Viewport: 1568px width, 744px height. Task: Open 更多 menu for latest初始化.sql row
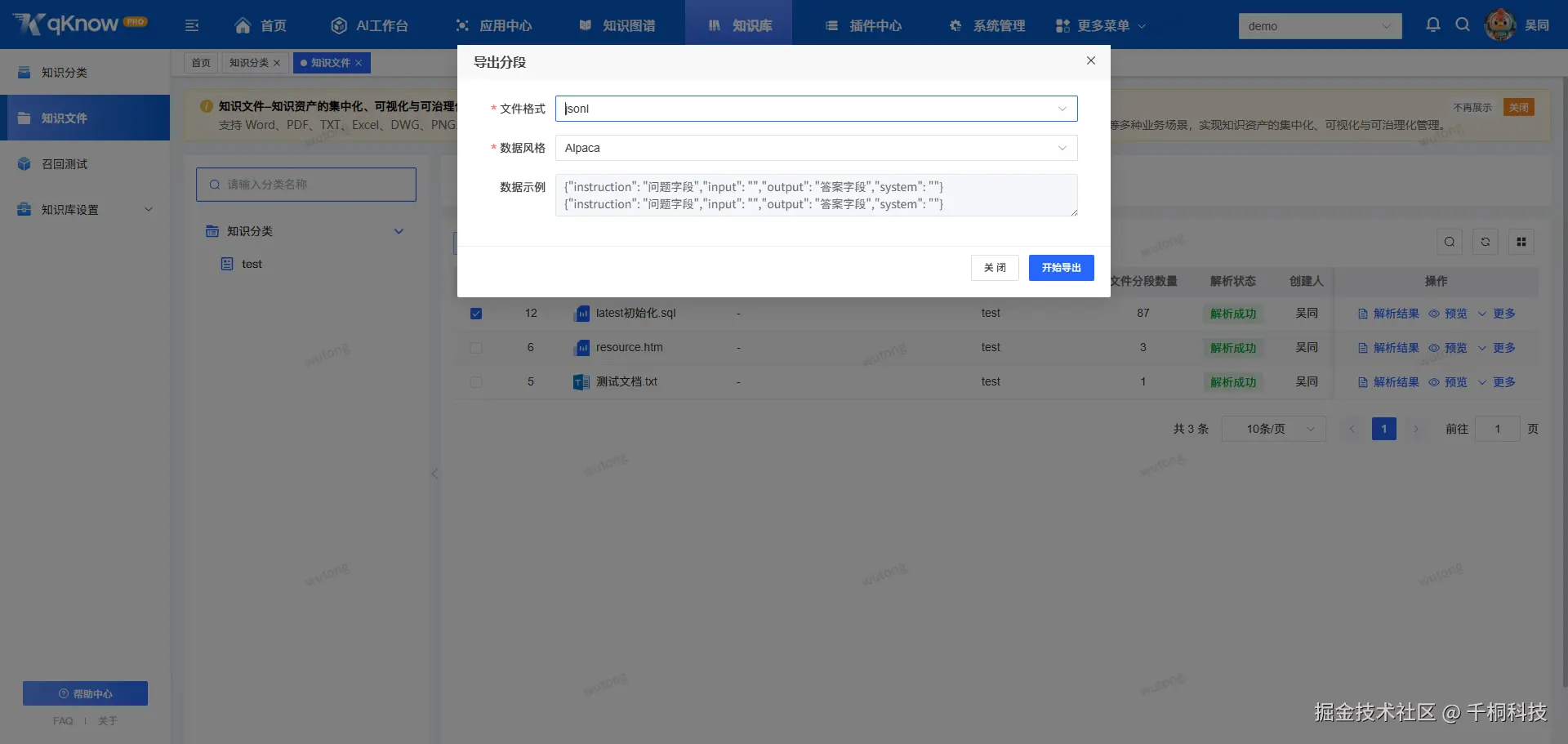point(1497,314)
